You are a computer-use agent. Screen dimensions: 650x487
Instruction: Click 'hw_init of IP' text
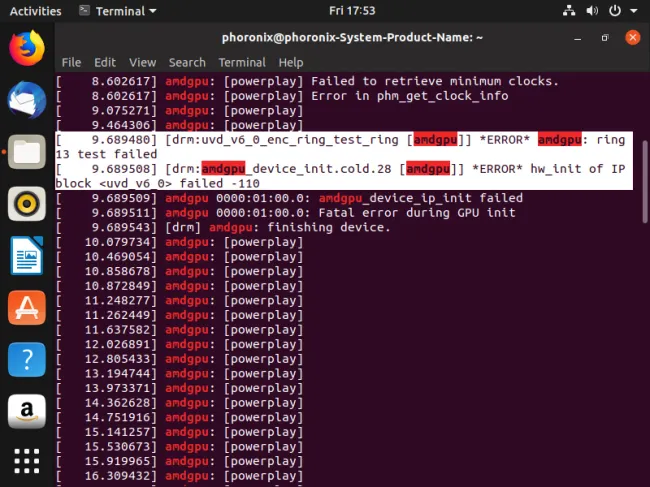(x=577, y=169)
